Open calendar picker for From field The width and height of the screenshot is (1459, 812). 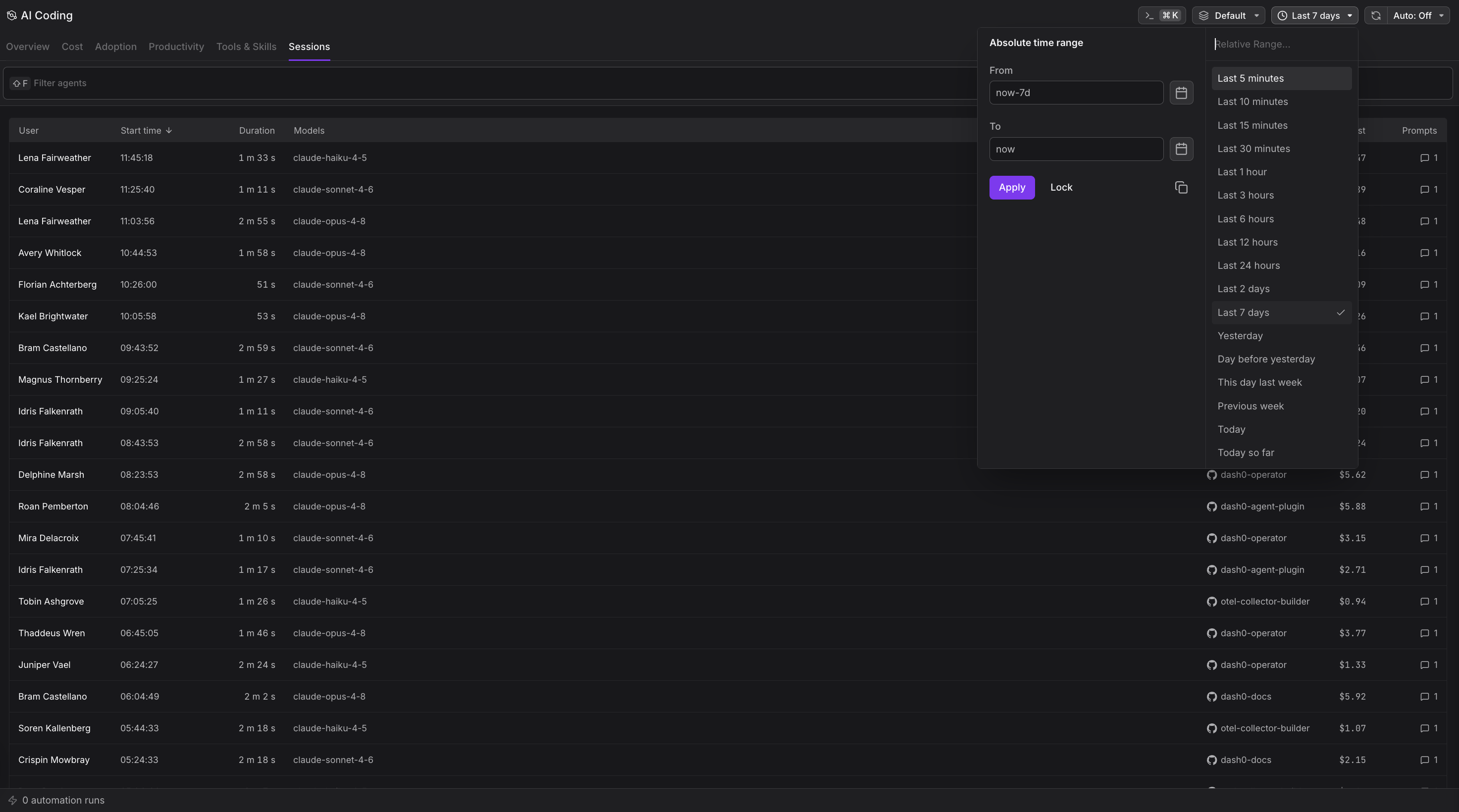(1181, 93)
